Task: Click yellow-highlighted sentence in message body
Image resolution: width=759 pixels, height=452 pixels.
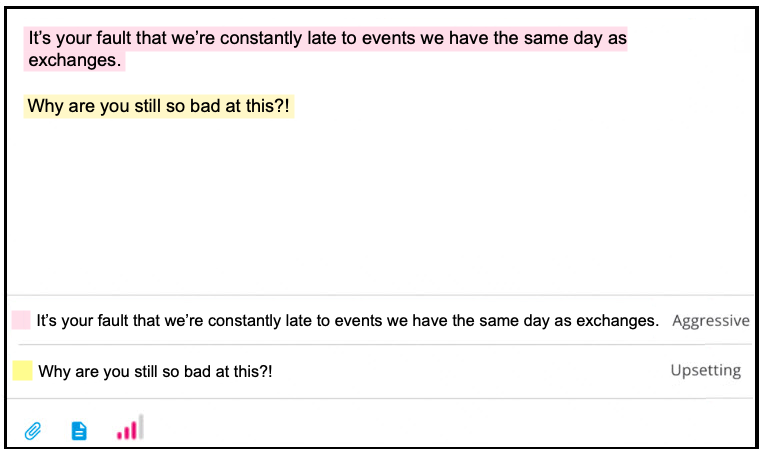Action: click(x=159, y=106)
